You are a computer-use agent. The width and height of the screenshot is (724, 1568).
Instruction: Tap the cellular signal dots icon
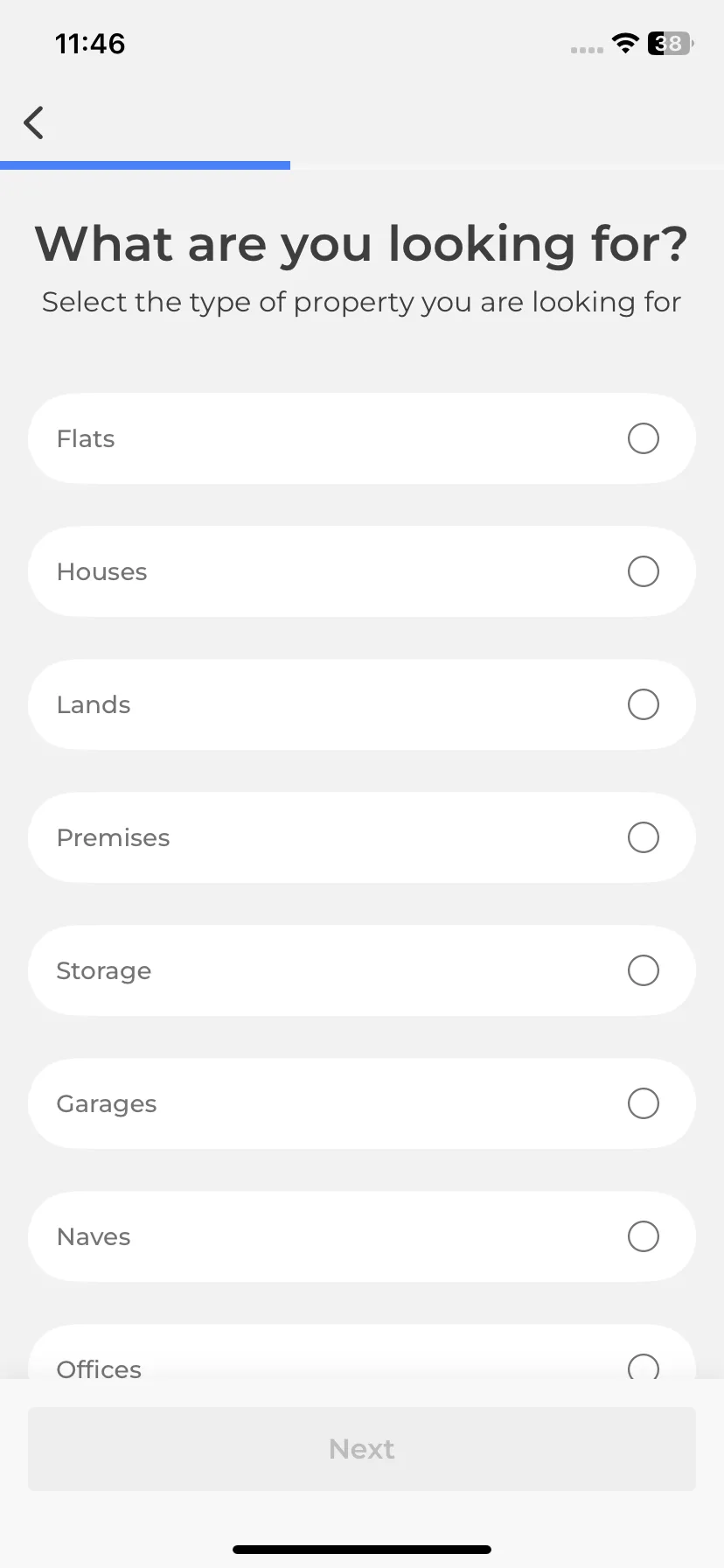click(587, 50)
